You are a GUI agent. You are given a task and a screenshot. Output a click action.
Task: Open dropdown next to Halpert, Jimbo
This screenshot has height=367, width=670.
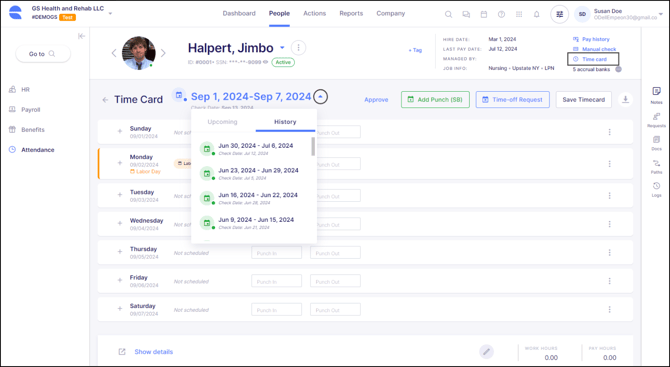coord(282,47)
